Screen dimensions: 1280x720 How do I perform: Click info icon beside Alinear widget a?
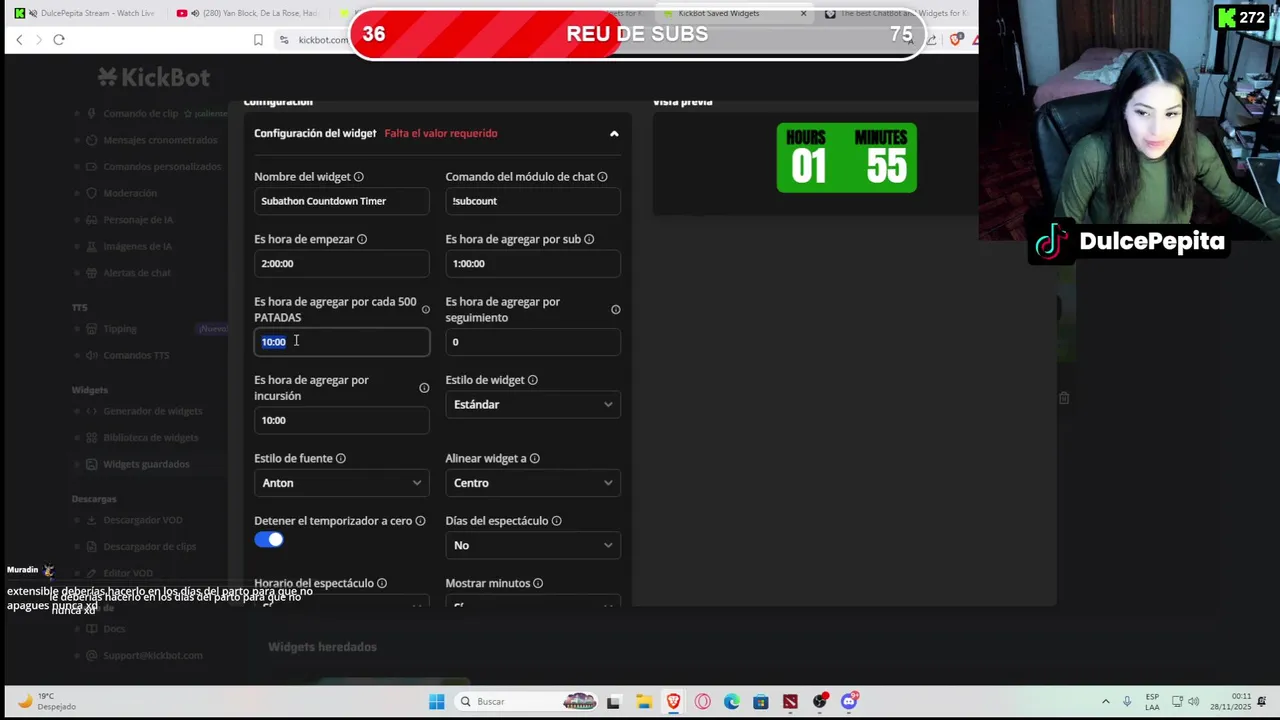(535, 458)
